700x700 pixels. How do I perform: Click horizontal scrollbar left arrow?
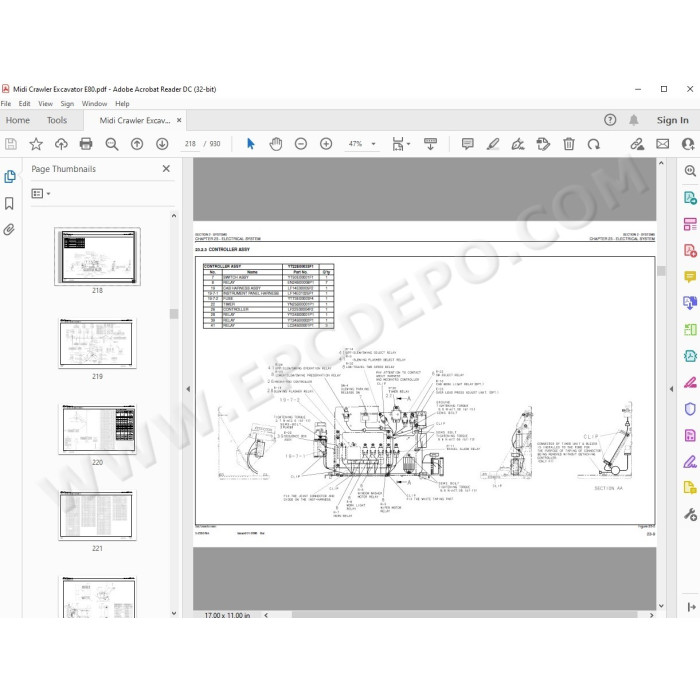(x=267, y=615)
